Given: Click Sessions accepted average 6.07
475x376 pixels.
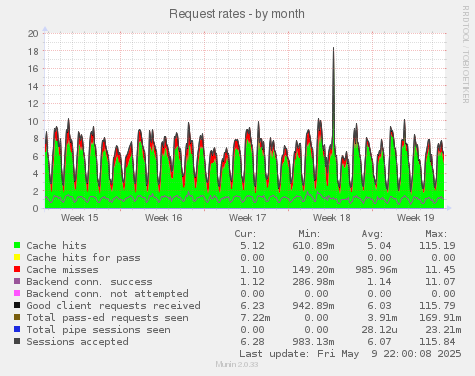Looking at the screenshot, I should coord(379,342).
